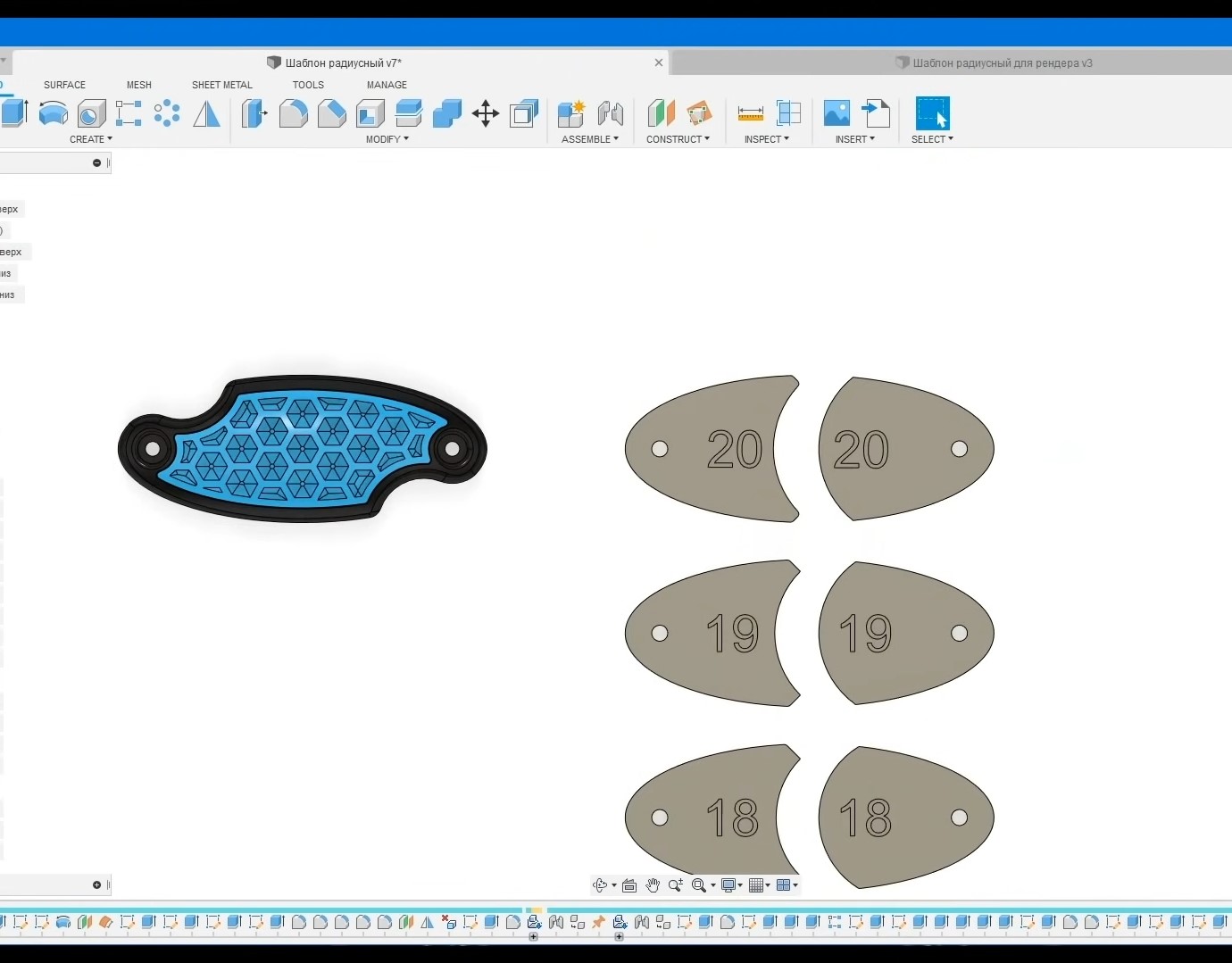Viewport: 1232px width, 963px height.
Task: Select the Revolve tool icon
Action: 54,113
